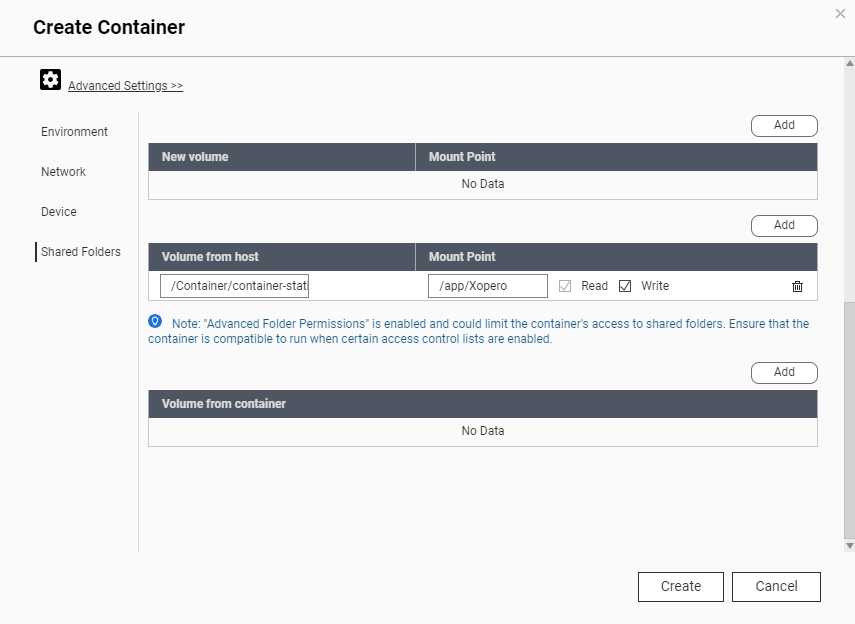Cancel container creation
This screenshot has height=624, width=855.
coord(776,587)
